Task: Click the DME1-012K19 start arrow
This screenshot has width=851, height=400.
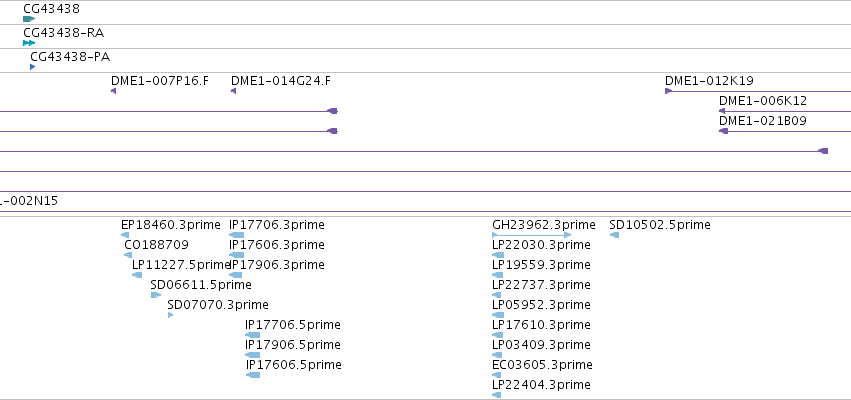Action: (669, 91)
